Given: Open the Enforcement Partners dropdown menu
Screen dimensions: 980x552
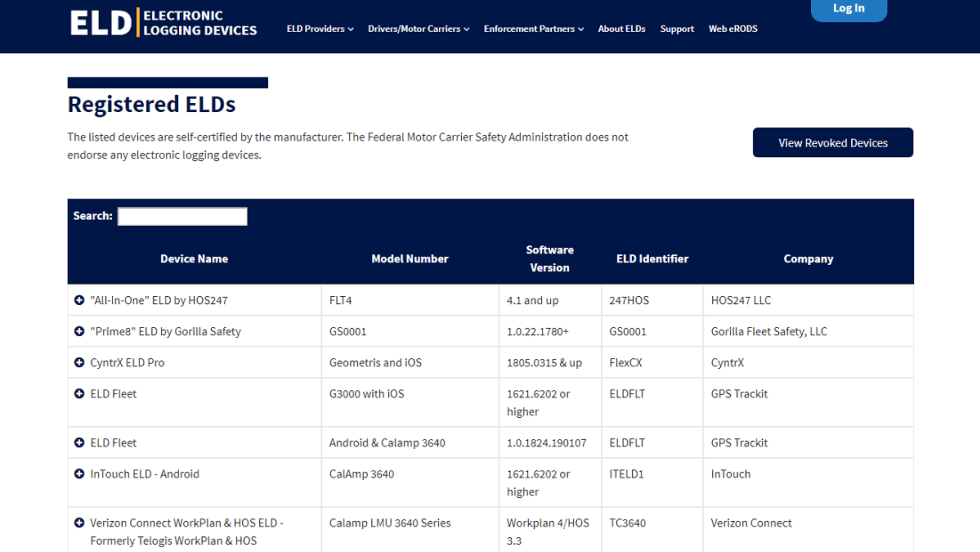Looking at the screenshot, I should (x=534, y=29).
